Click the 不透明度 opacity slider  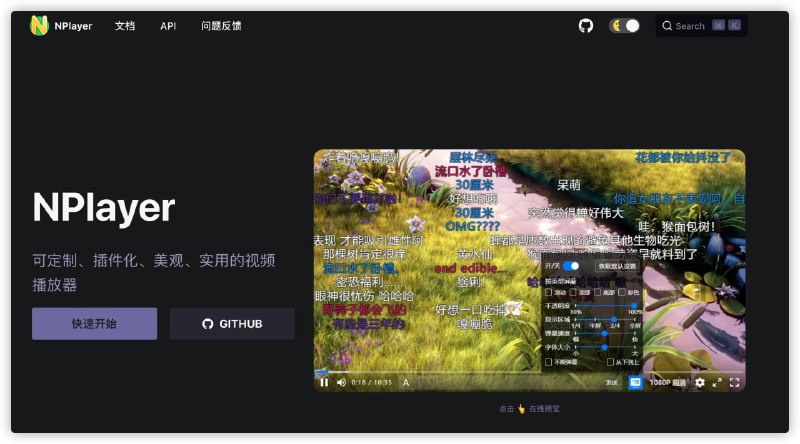(606, 306)
